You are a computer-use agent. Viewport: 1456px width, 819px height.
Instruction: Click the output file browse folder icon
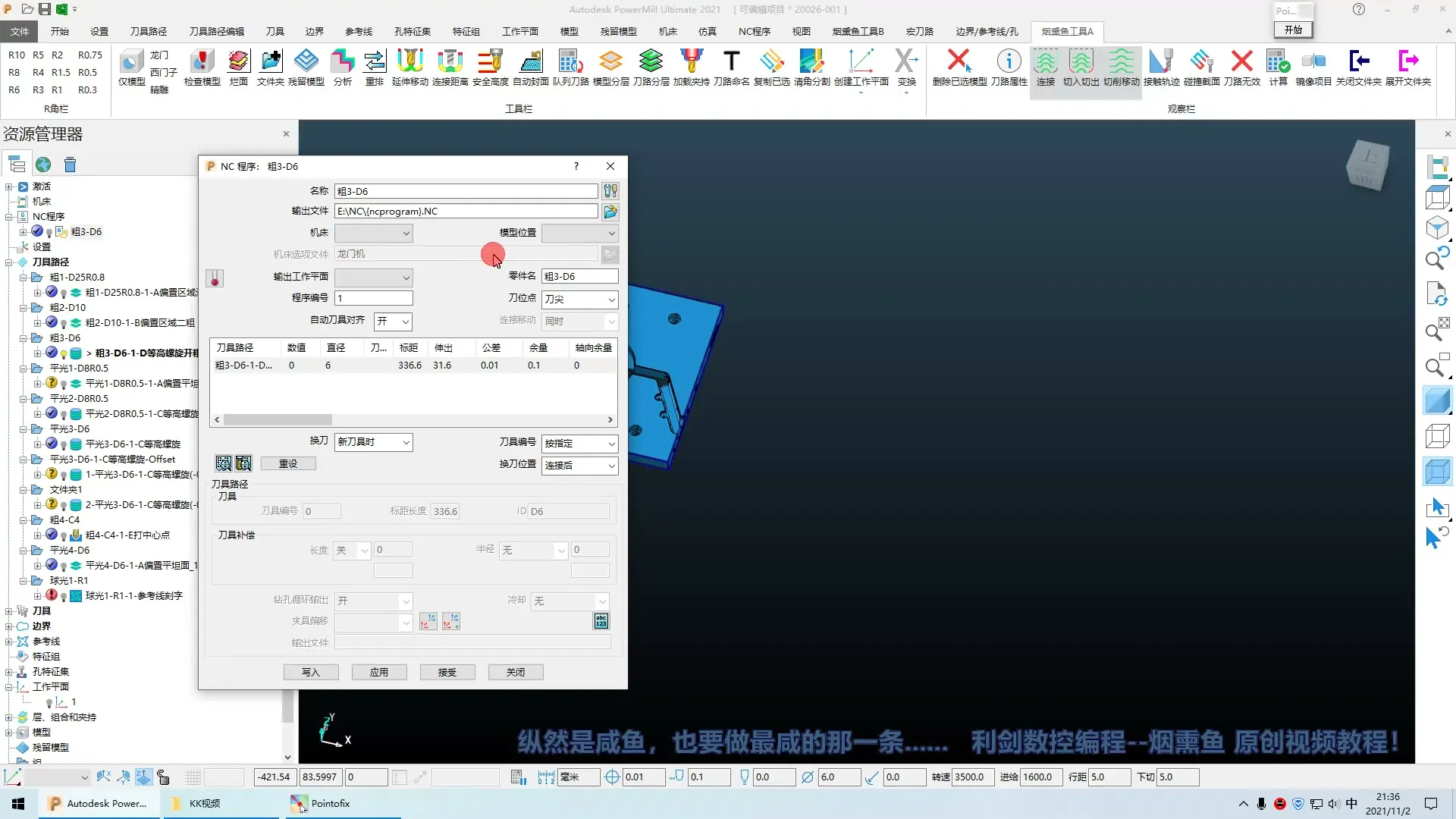(x=610, y=212)
